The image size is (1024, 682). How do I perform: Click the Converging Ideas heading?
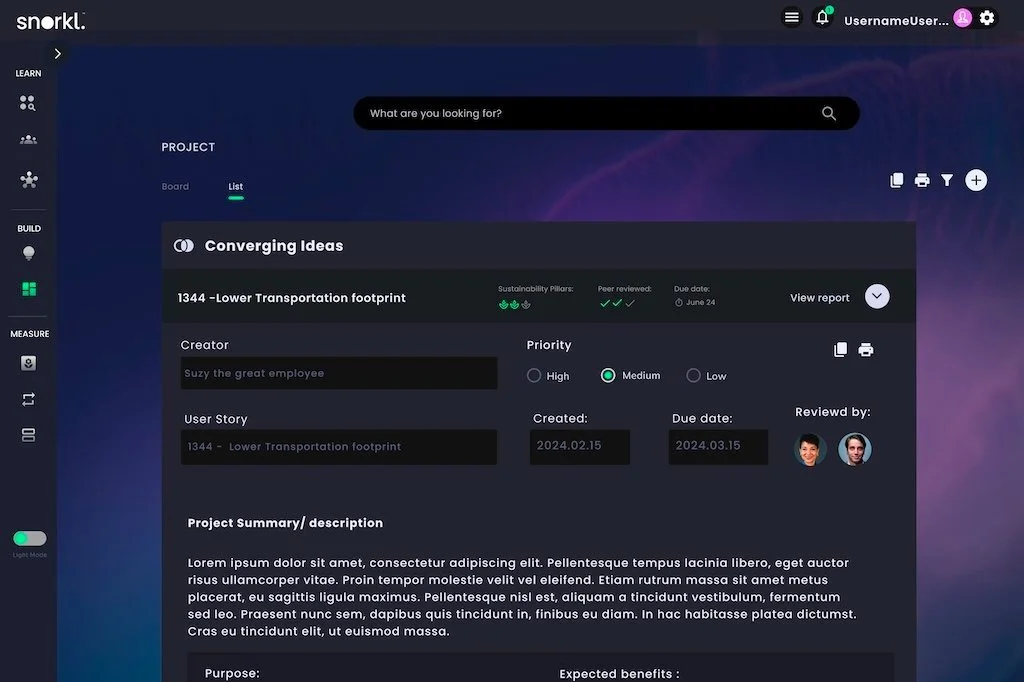click(274, 246)
